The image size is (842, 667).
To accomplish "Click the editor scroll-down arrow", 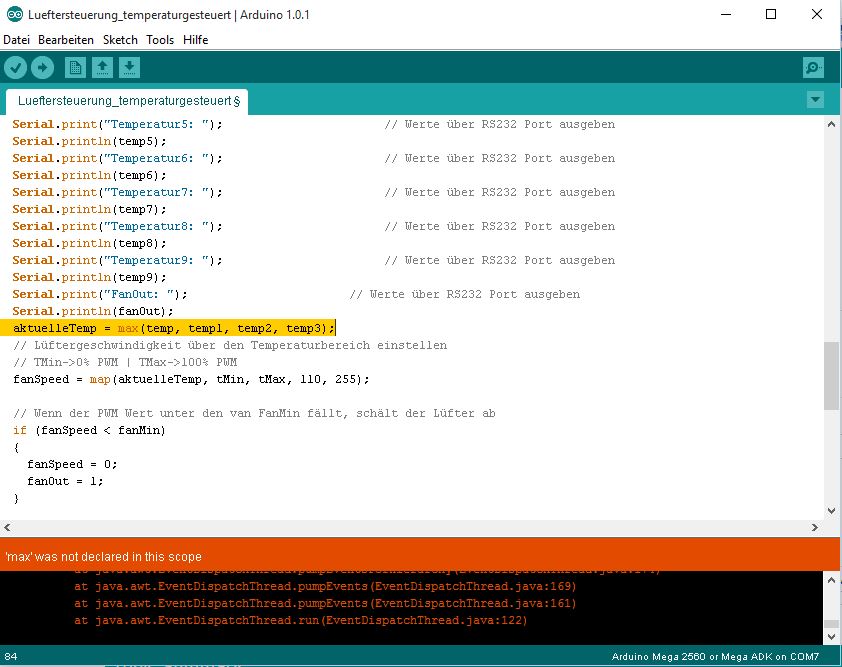I will click(831, 511).
